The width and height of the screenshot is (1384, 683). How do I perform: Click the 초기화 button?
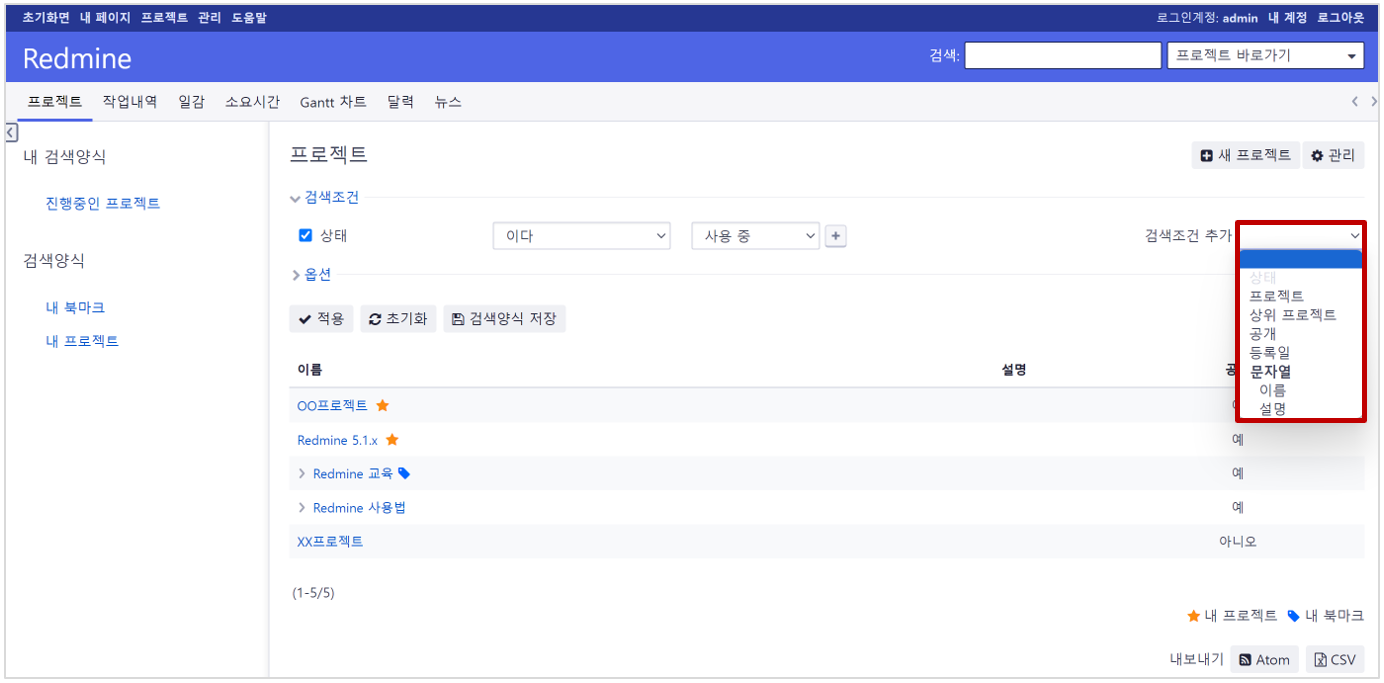398,319
